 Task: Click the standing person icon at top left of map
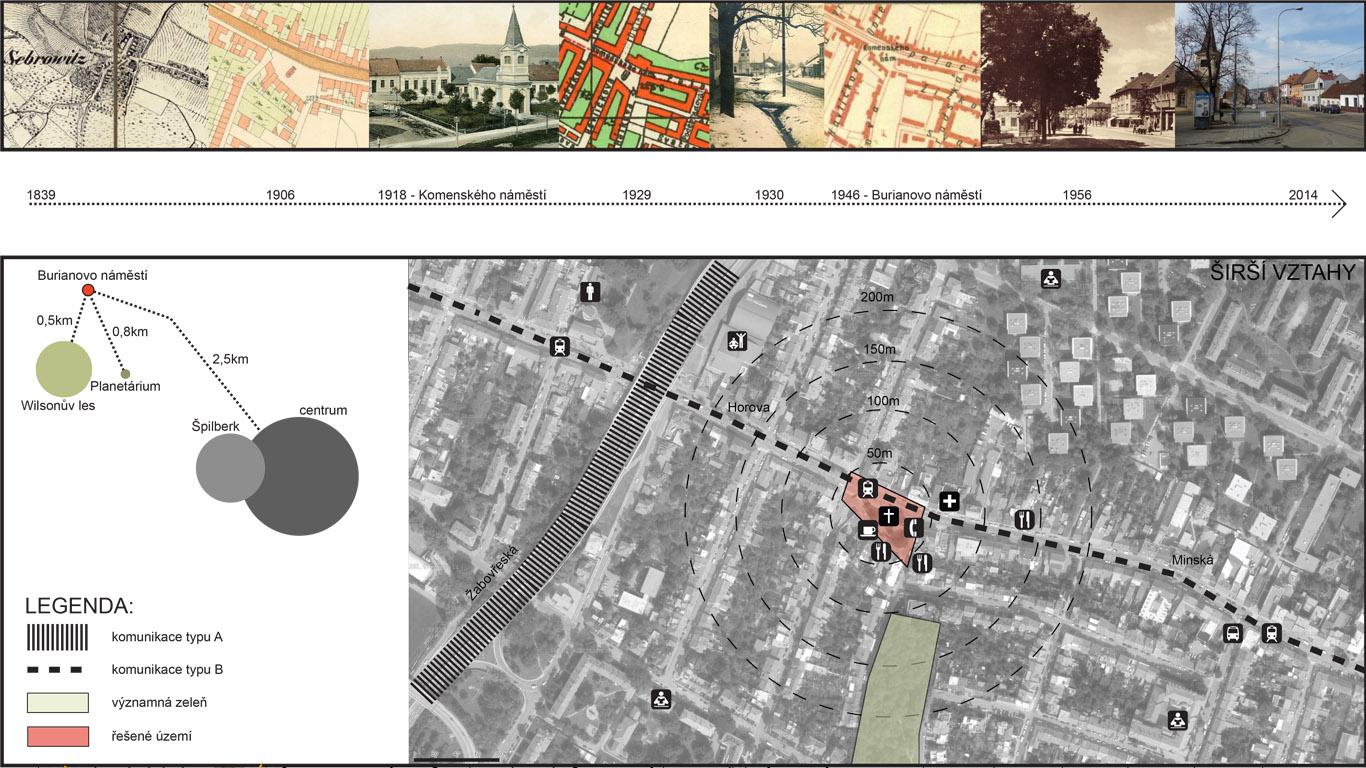click(592, 292)
